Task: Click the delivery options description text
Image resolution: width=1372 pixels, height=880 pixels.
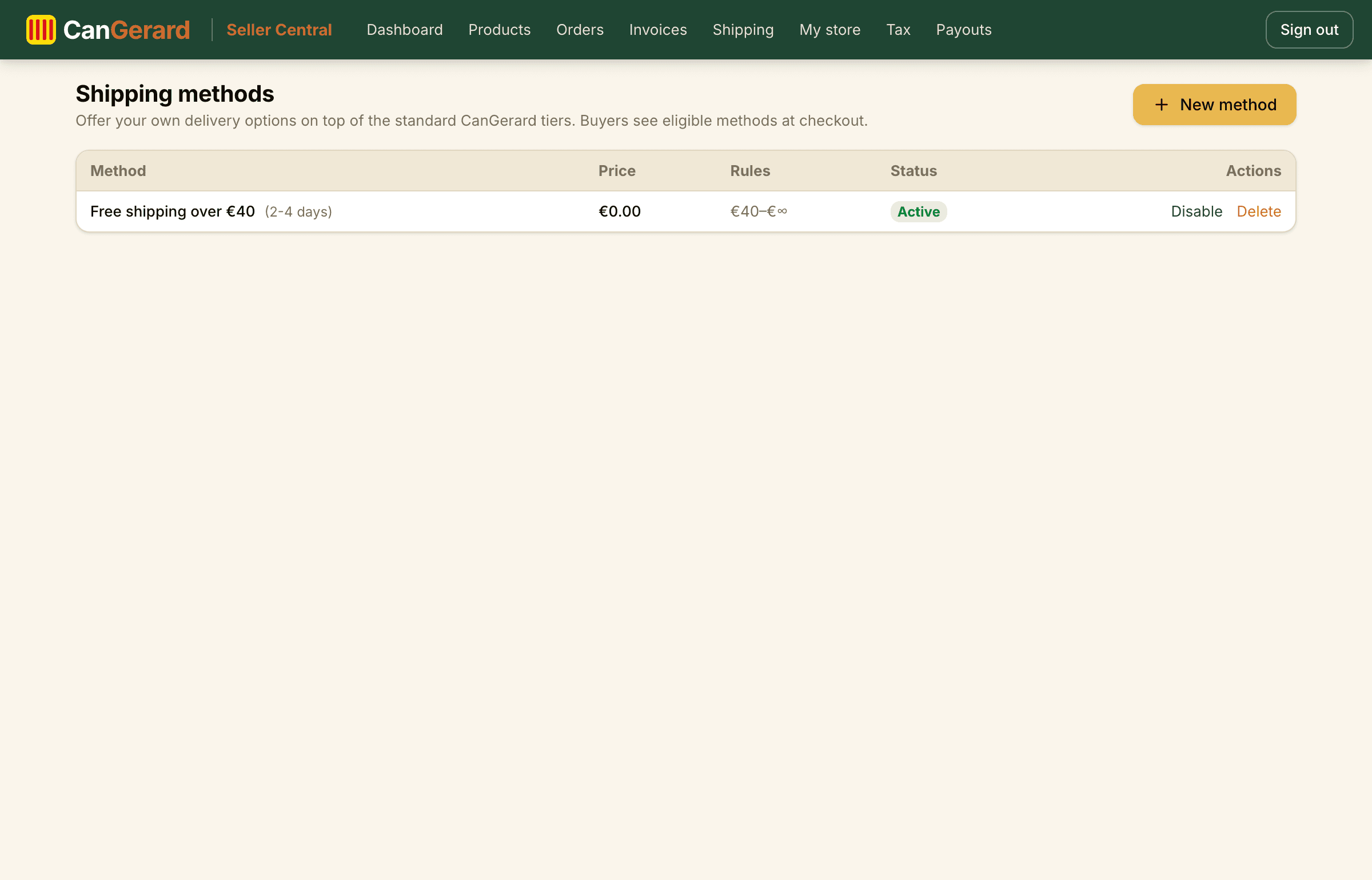Action: [x=472, y=121]
